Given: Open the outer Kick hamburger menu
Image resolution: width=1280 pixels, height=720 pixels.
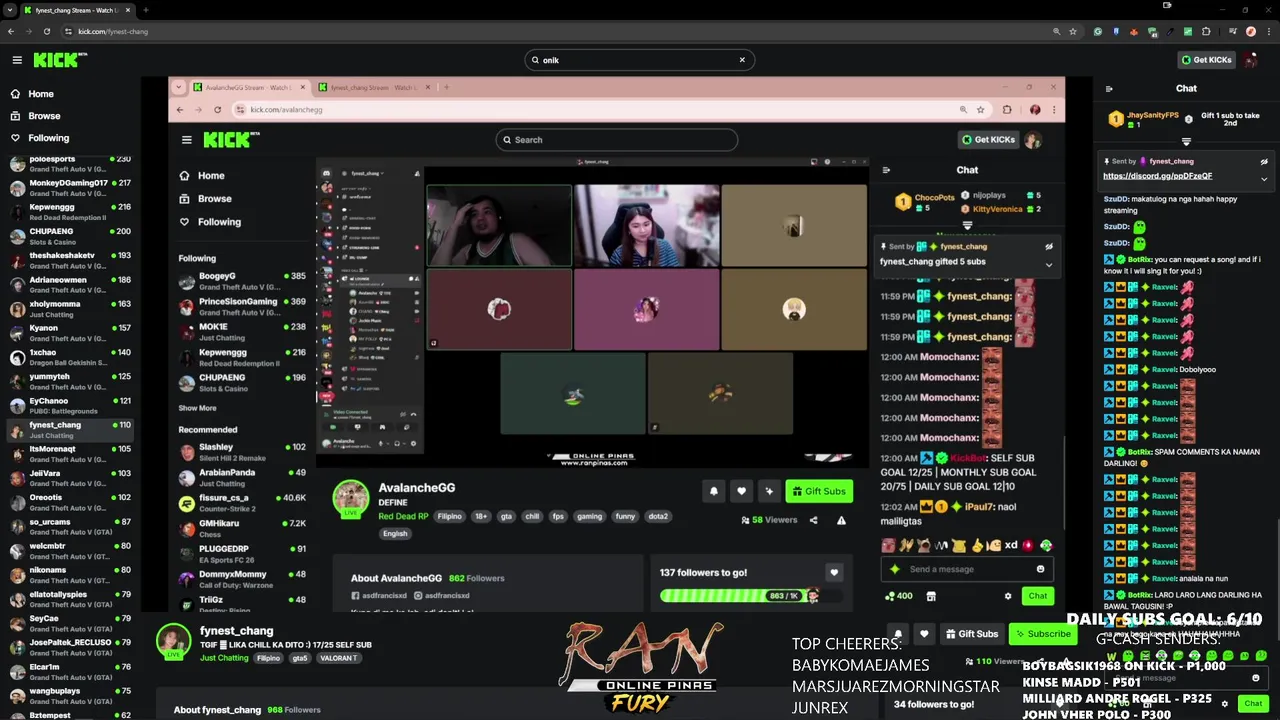Looking at the screenshot, I should point(17,60).
